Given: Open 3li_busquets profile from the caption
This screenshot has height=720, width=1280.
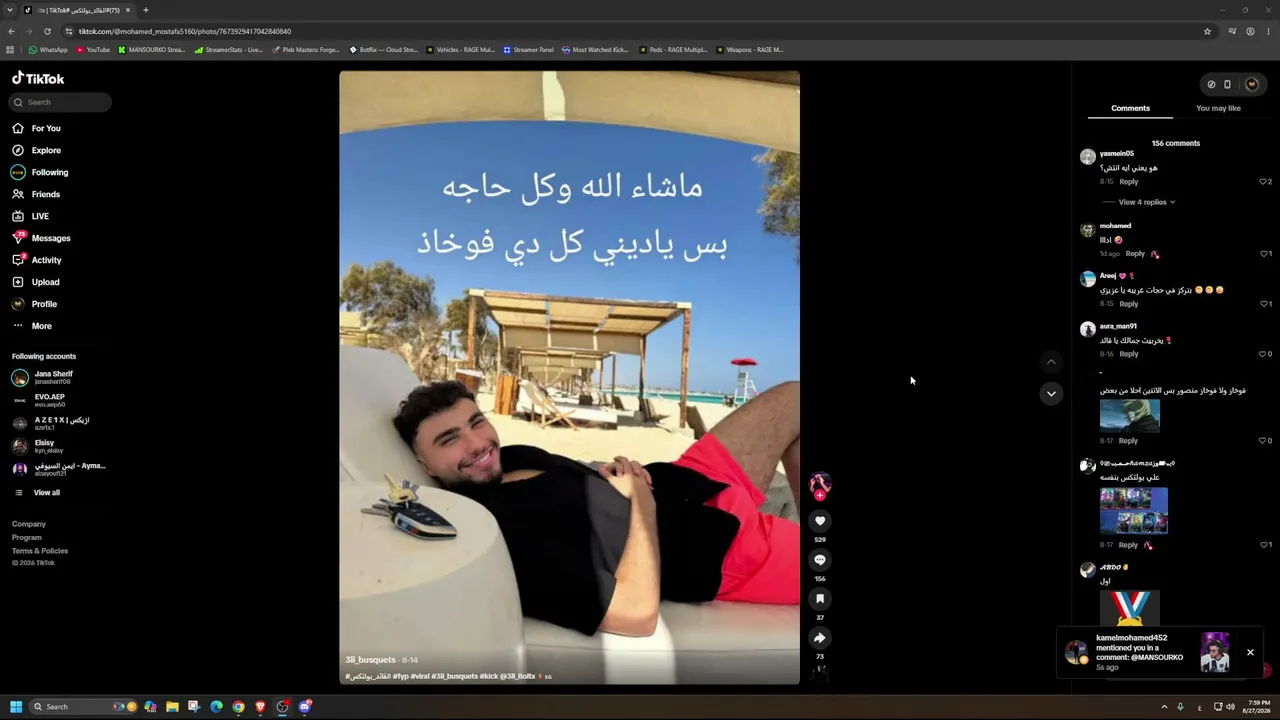Looking at the screenshot, I should [370, 660].
